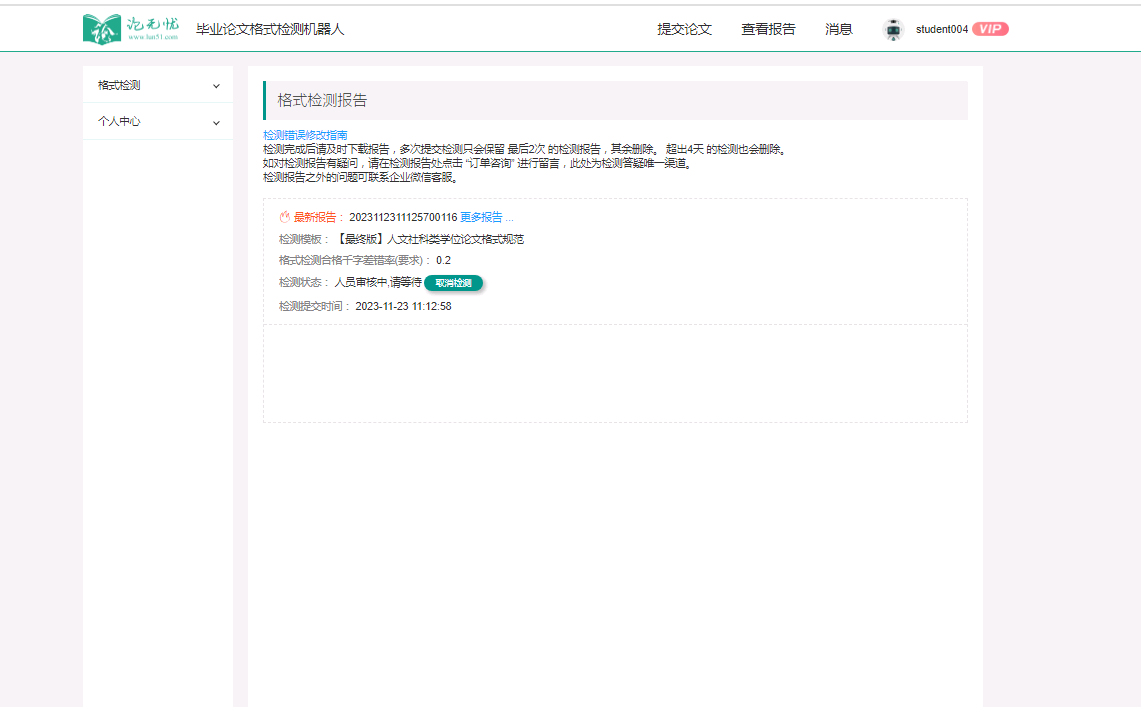Open the 提交论文 navigation item

684,29
